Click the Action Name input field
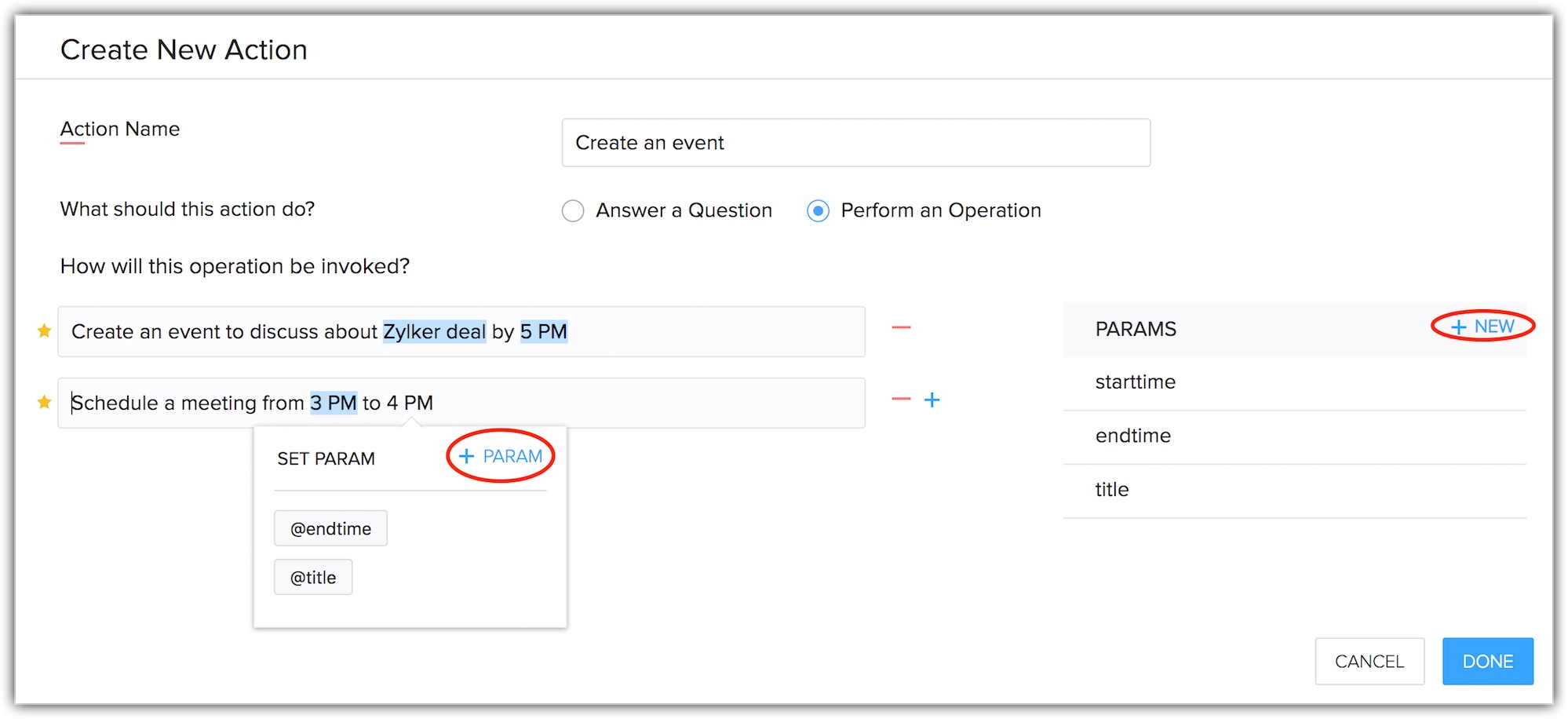 click(x=855, y=143)
